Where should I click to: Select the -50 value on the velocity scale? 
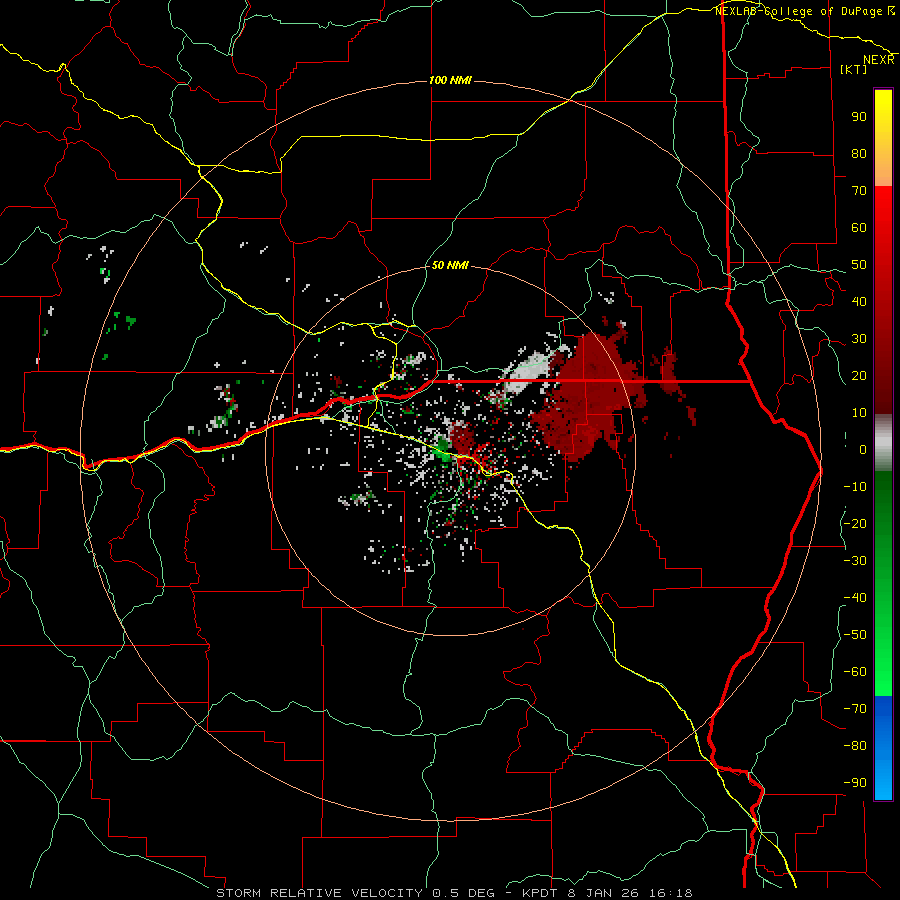(855, 635)
